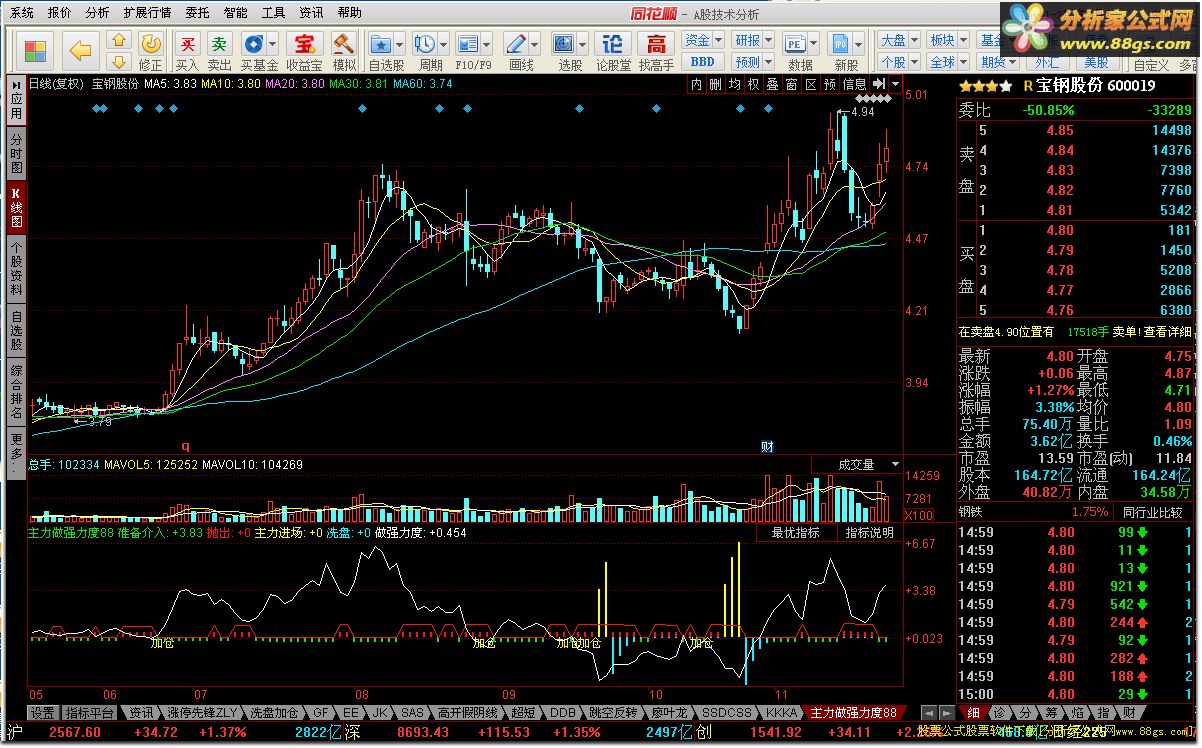This screenshot has height=748, width=1202.
Task: Open the 收益宝 icon
Action: coord(303,50)
